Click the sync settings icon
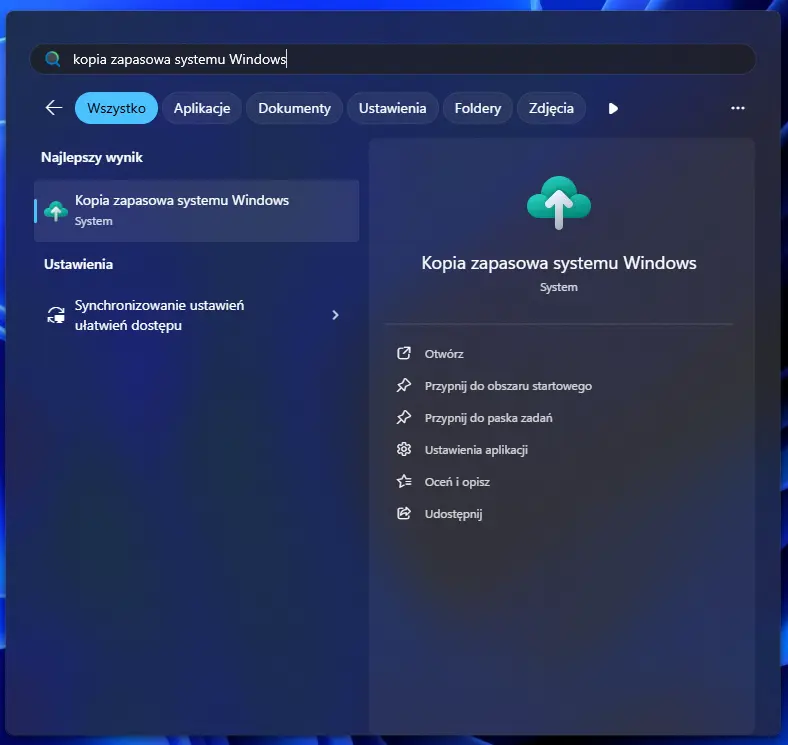This screenshot has width=788, height=745. 56,315
